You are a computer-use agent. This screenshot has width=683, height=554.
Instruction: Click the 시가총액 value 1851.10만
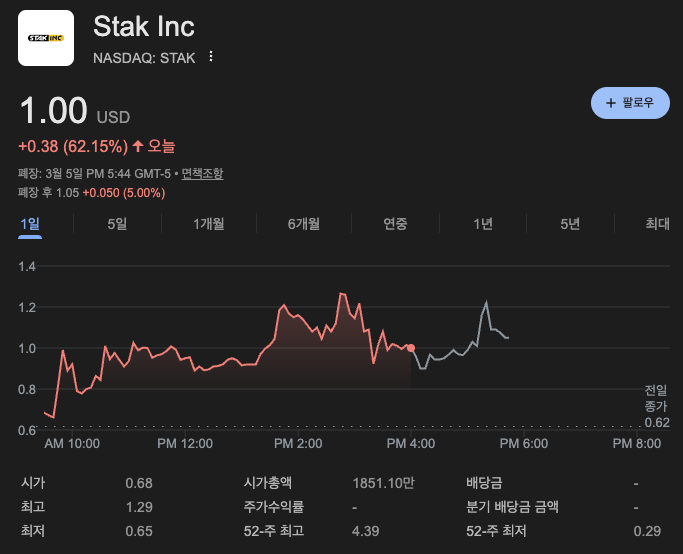(383, 483)
